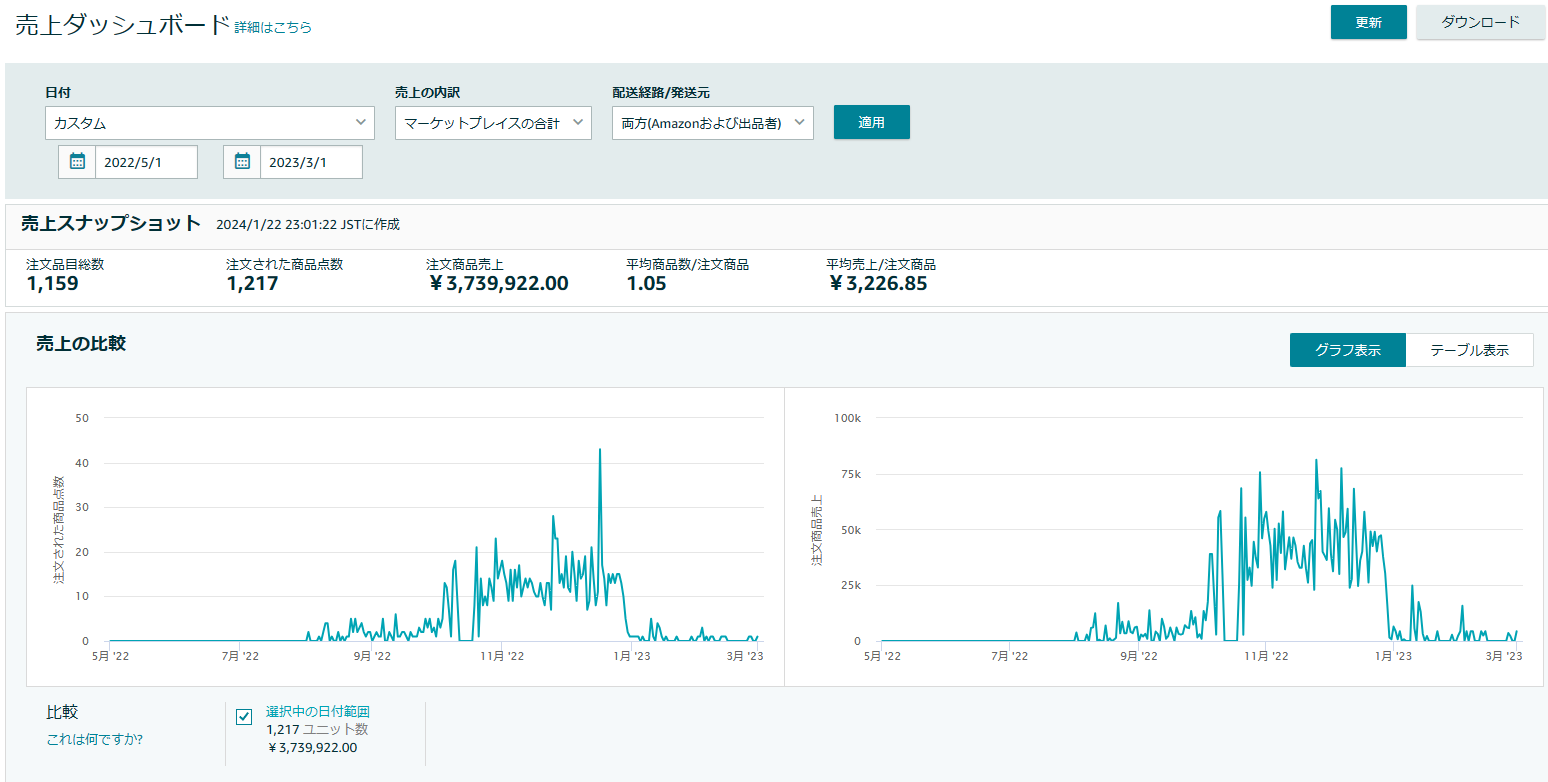The width and height of the screenshot is (1548, 782).
Task: Click the ダウンロード button
Action: (1480, 22)
